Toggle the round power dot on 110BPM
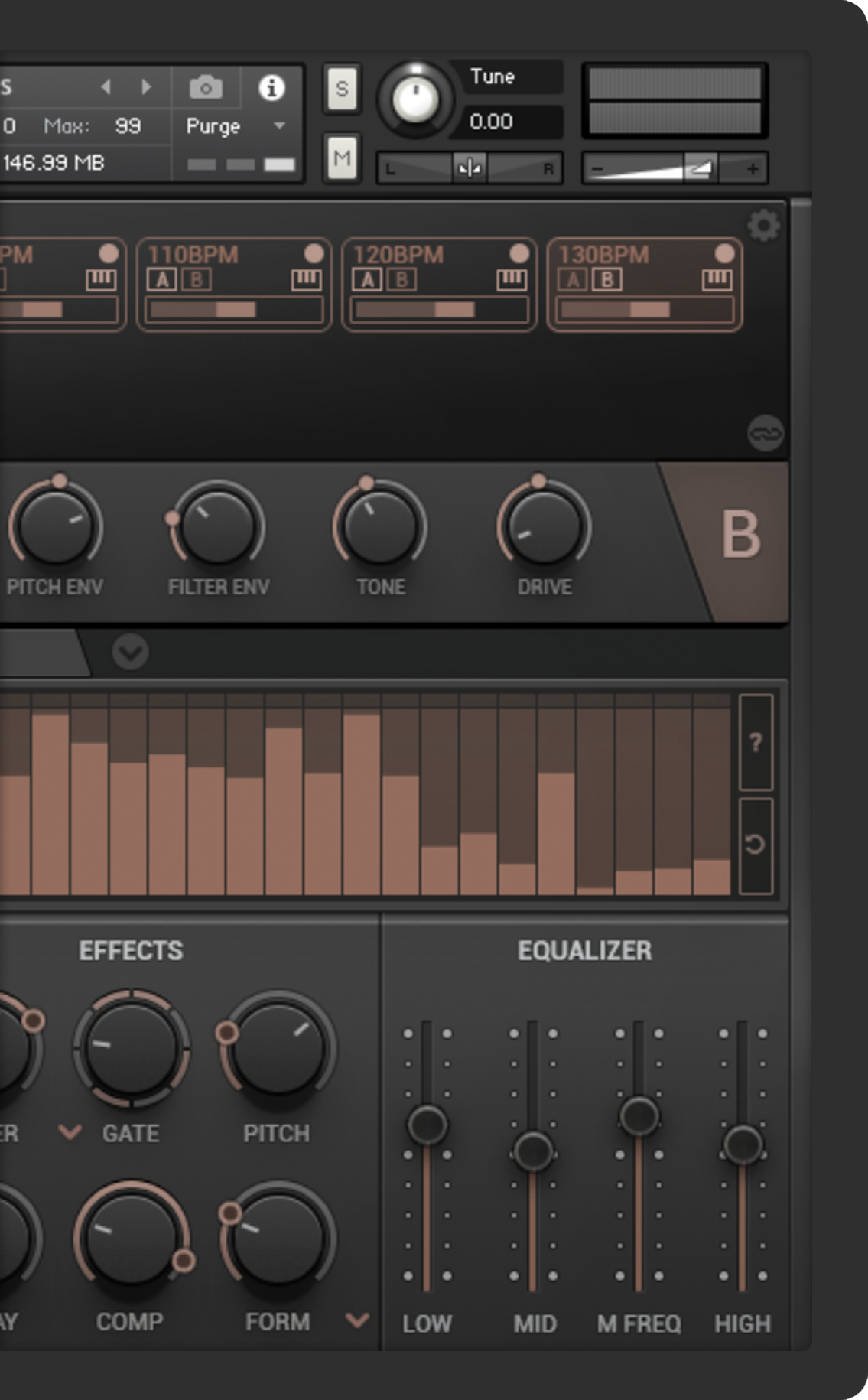Viewport: 868px width, 1400px height. pos(314,253)
